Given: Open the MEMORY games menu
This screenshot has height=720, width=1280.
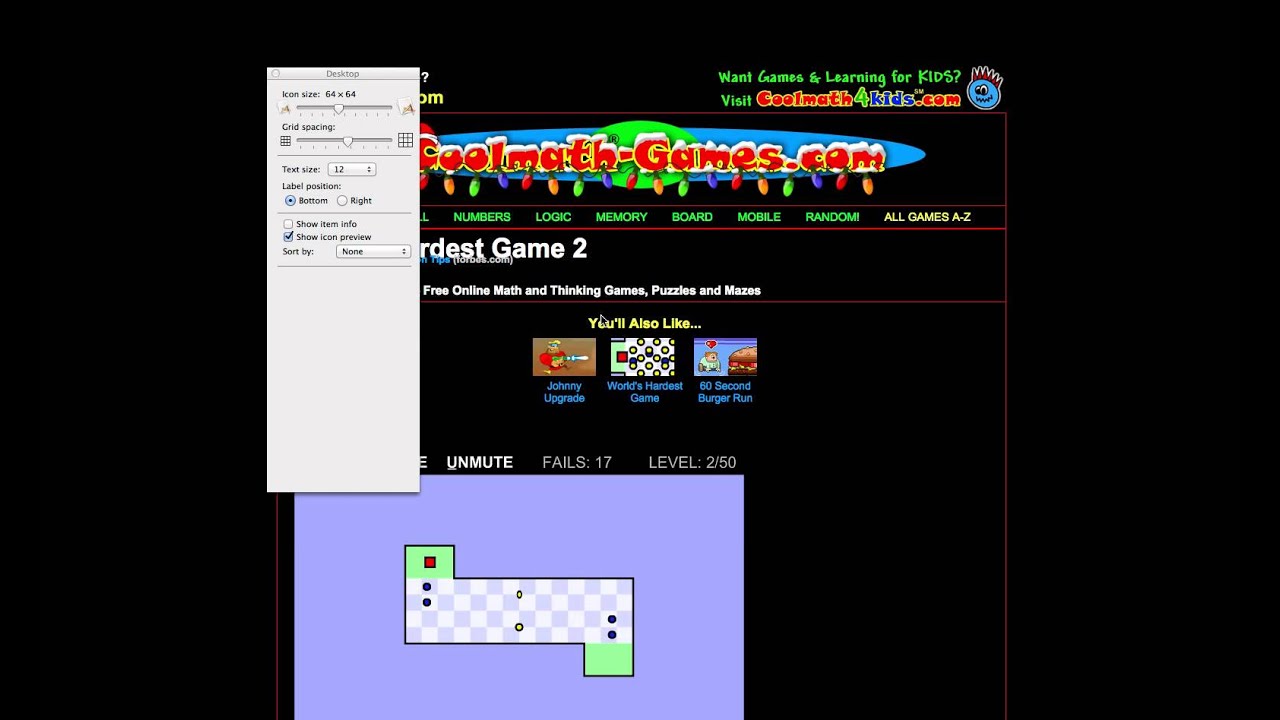Looking at the screenshot, I should point(621,217).
